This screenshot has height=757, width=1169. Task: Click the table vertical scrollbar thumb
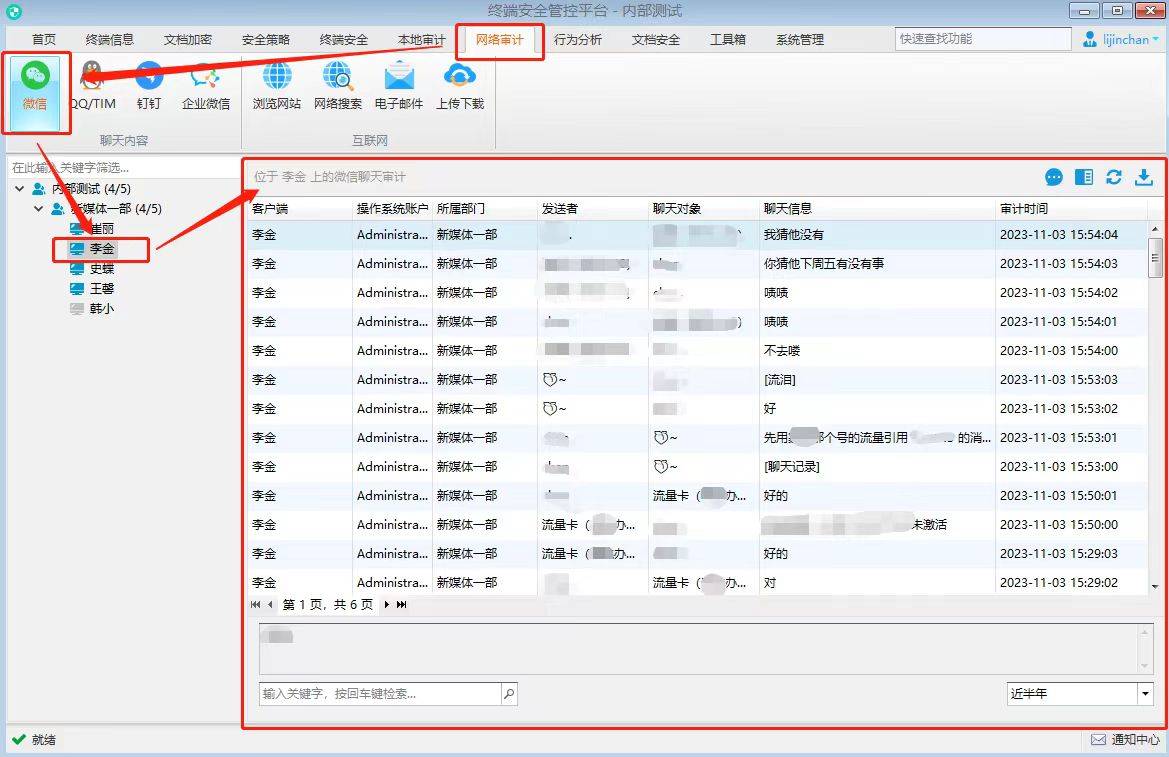[1155, 258]
